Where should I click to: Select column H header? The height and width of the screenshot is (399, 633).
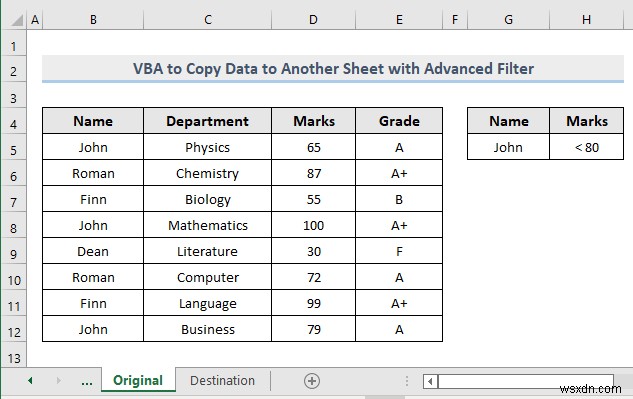click(586, 20)
